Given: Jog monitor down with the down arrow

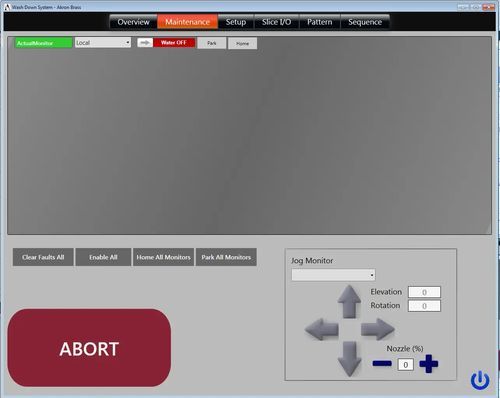Looking at the screenshot, I should (x=349, y=359).
